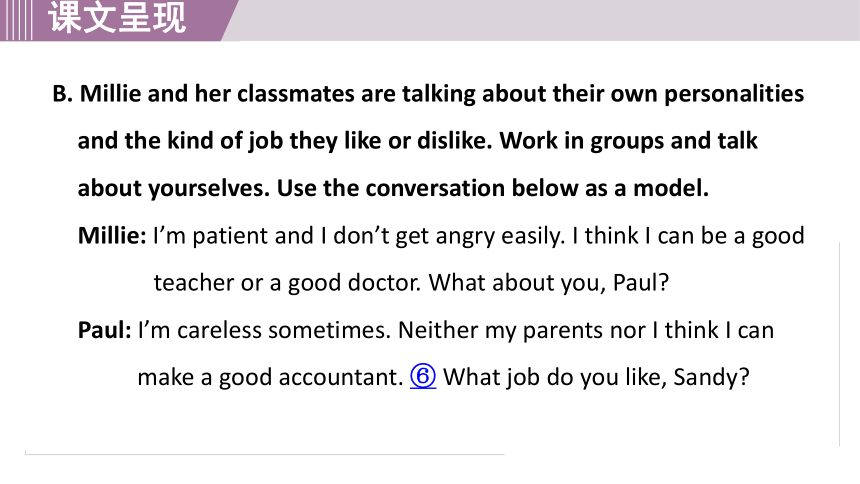Select the bold 'Paul:' speaker label
Viewport: 860px width, 484px height.
pos(104,330)
